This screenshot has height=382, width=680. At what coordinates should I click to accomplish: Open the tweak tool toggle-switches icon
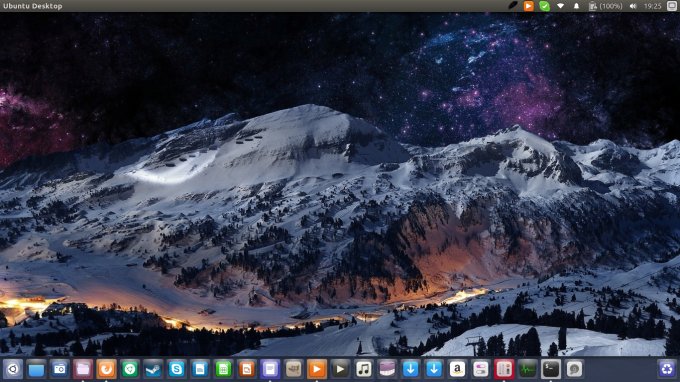[x=481, y=369]
